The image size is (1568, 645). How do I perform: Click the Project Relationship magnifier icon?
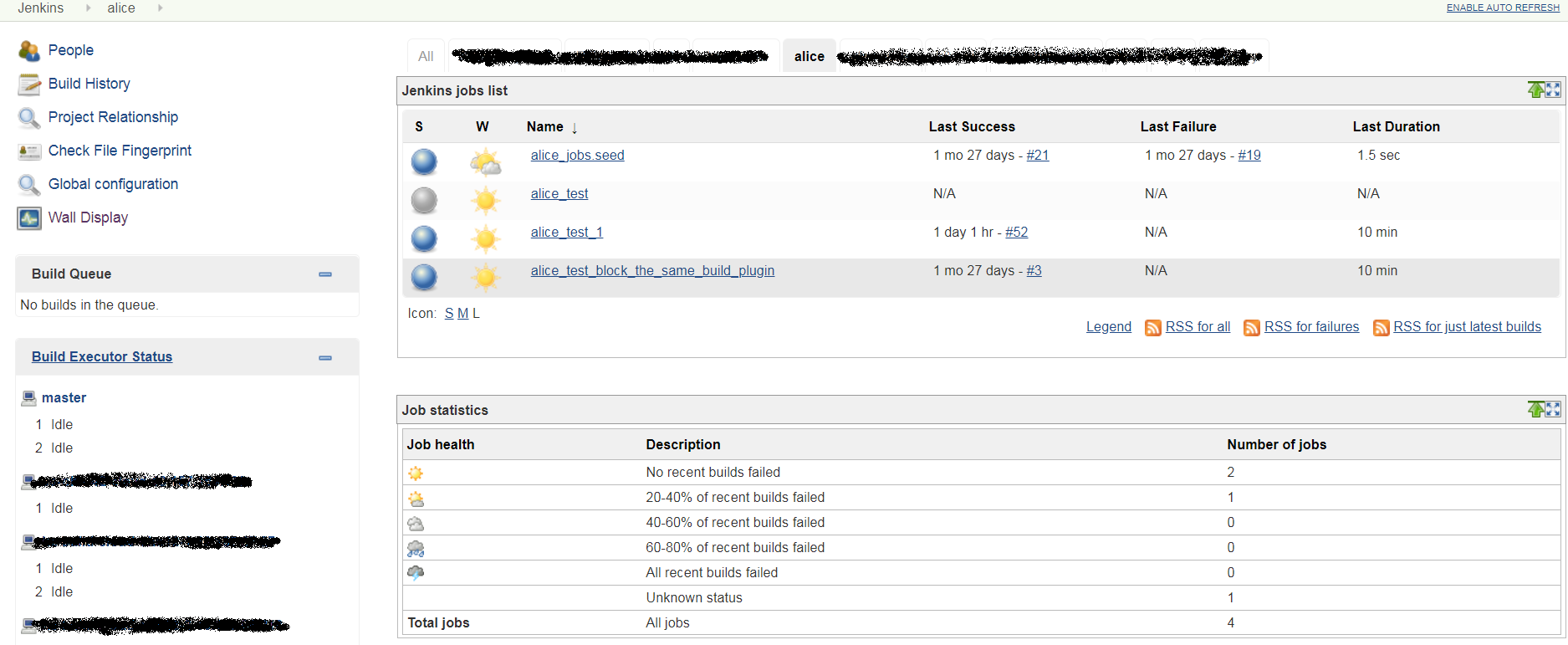(x=29, y=118)
